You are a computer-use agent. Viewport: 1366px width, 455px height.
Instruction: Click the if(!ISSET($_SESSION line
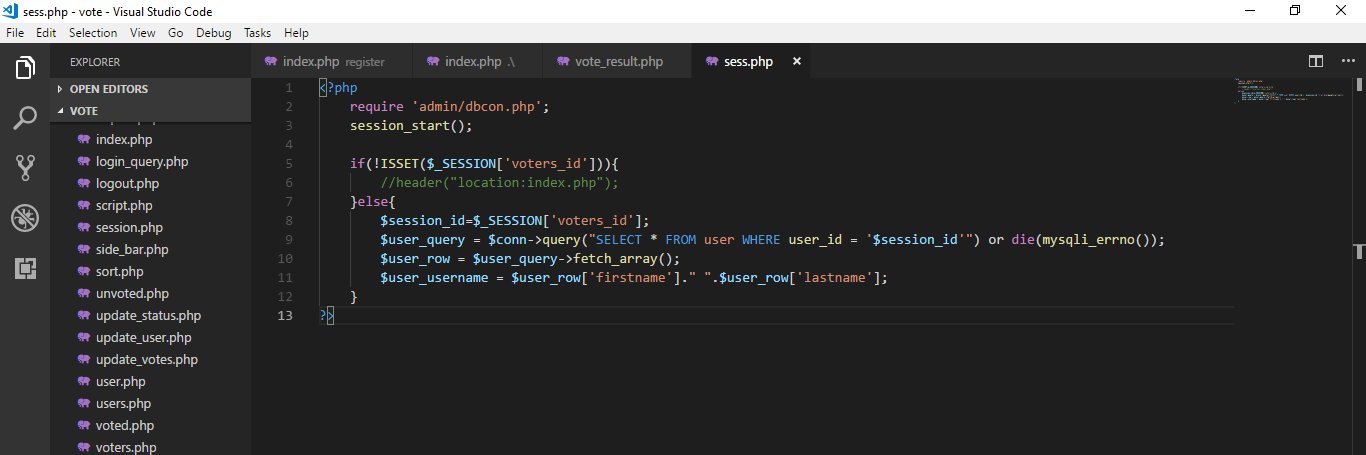[x=485, y=164]
